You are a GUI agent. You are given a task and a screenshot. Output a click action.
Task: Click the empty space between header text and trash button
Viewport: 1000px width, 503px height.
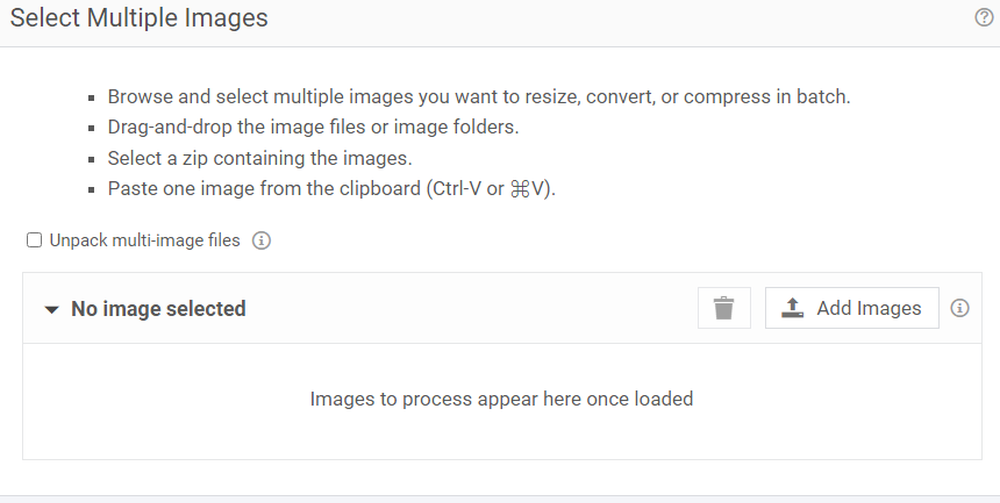[472, 309]
